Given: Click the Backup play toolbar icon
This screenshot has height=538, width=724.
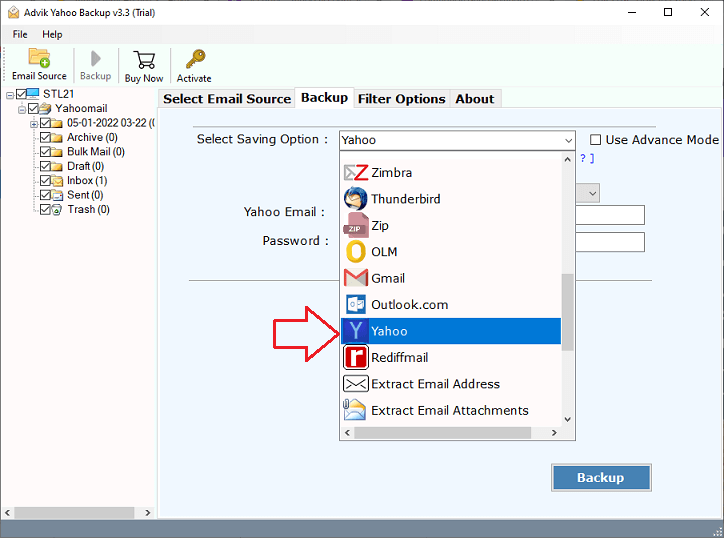Looking at the screenshot, I should pyautogui.click(x=96, y=59).
